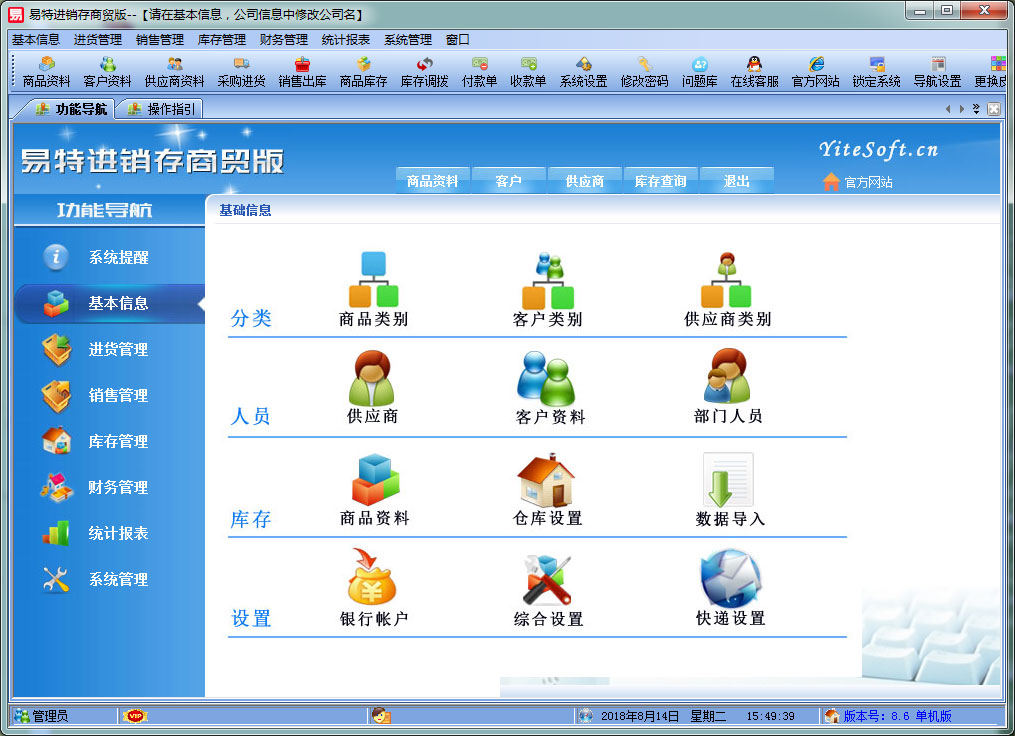Click the VIP badge in status bar
The height and width of the screenshot is (736, 1015).
pos(135,716)
